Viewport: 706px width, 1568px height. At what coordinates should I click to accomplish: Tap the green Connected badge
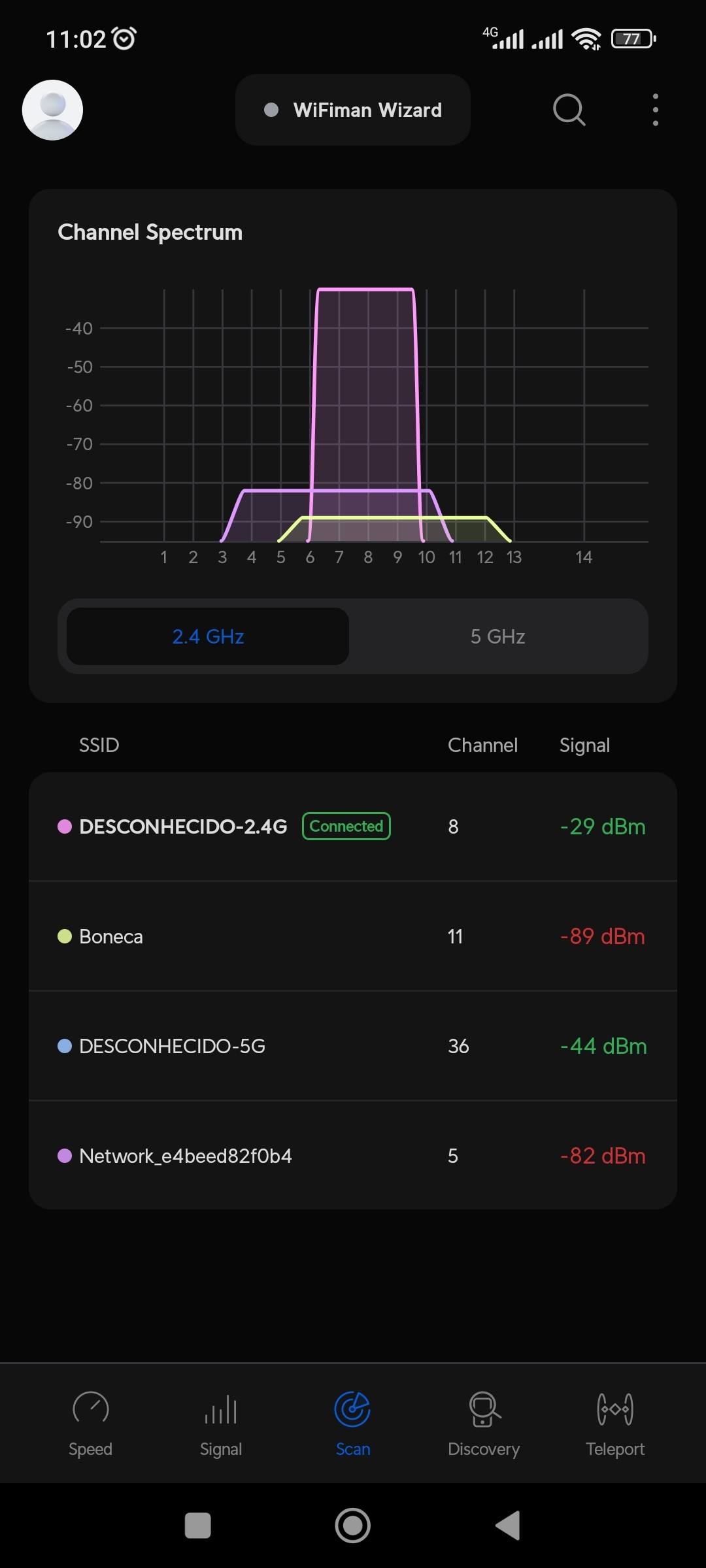(x=346, y=826)
